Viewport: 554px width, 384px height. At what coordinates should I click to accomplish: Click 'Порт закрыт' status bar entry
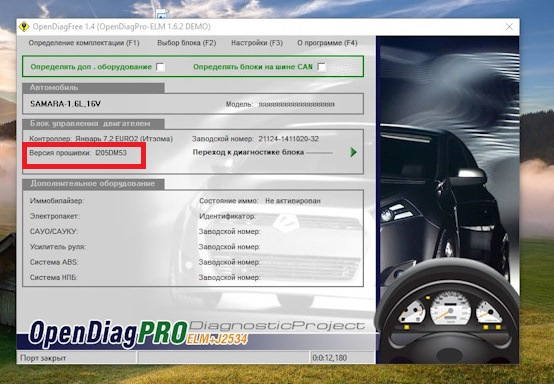(x=43, y=358)
